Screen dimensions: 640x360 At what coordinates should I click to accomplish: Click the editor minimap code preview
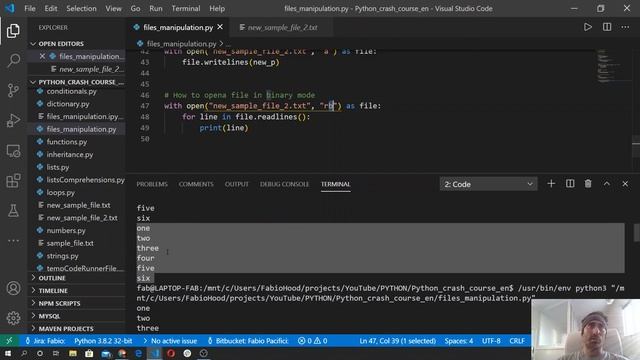pos(609,66)
